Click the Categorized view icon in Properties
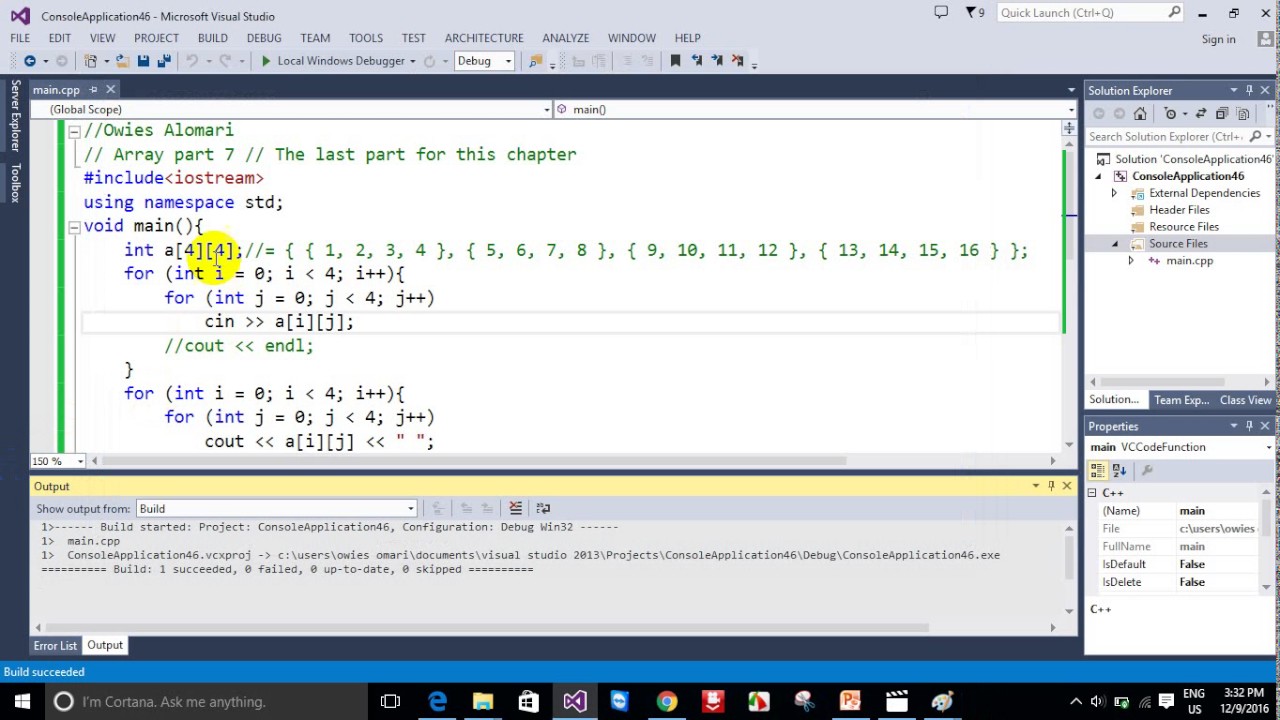This screenshot has height=720, width=1280. [1098, 470]
